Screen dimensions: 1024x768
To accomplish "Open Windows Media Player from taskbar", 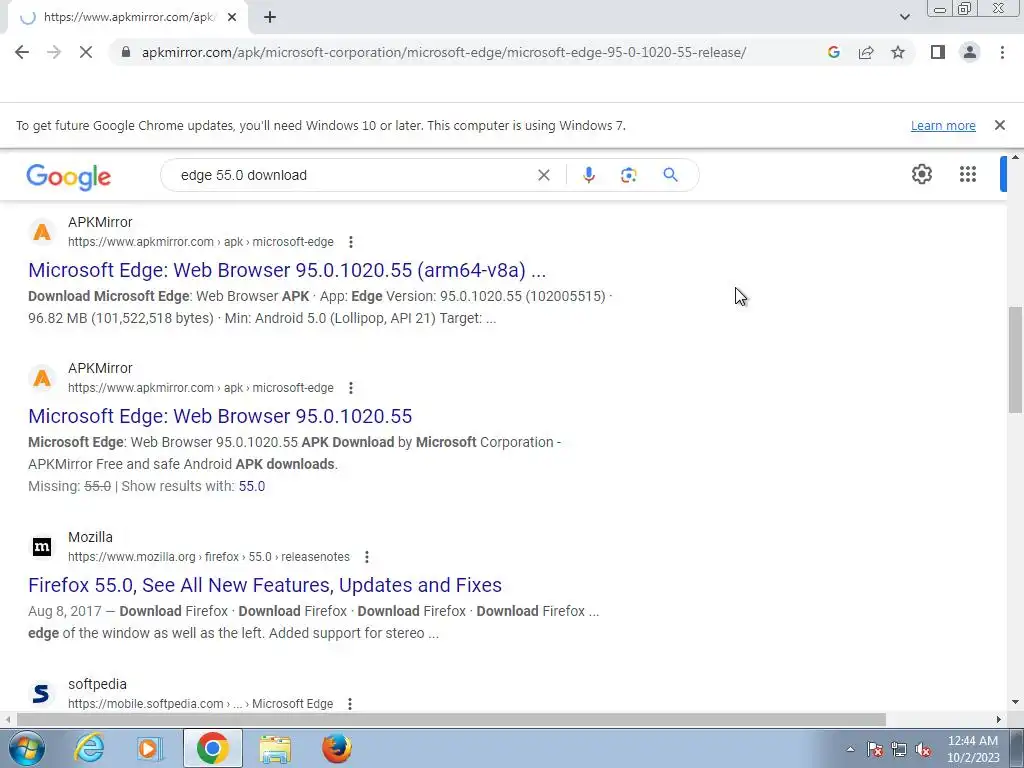I will 150,748.
